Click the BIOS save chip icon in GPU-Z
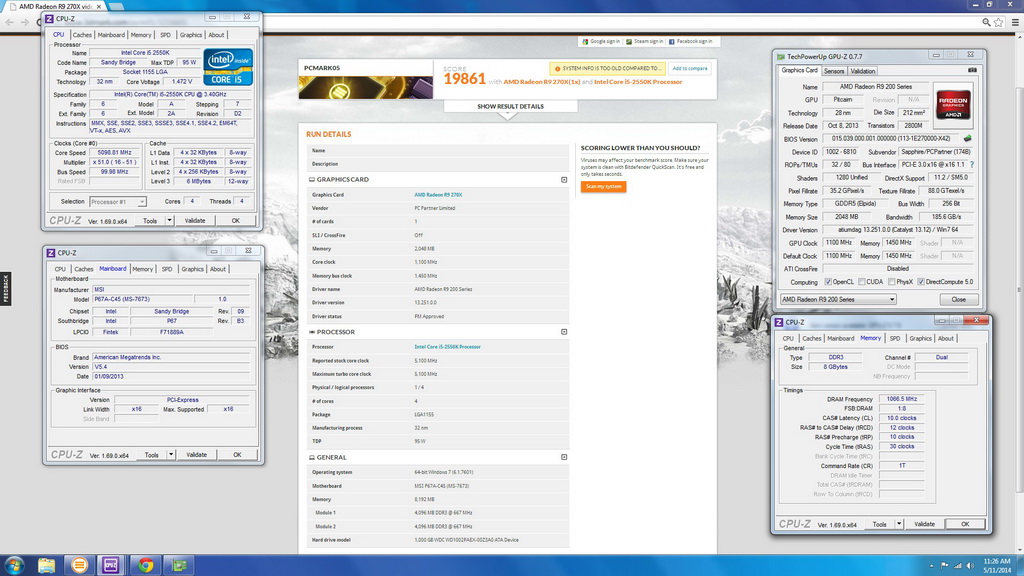This screenshot has height=576, width=1024. pos(968,138)
